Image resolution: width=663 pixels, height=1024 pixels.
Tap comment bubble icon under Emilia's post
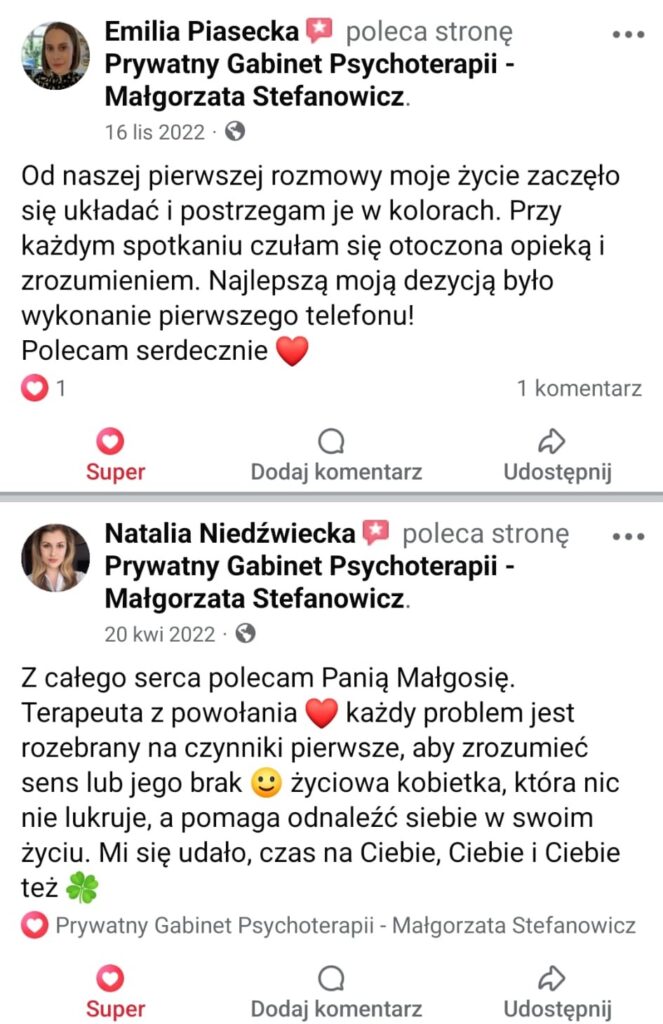tap(331, 442)
